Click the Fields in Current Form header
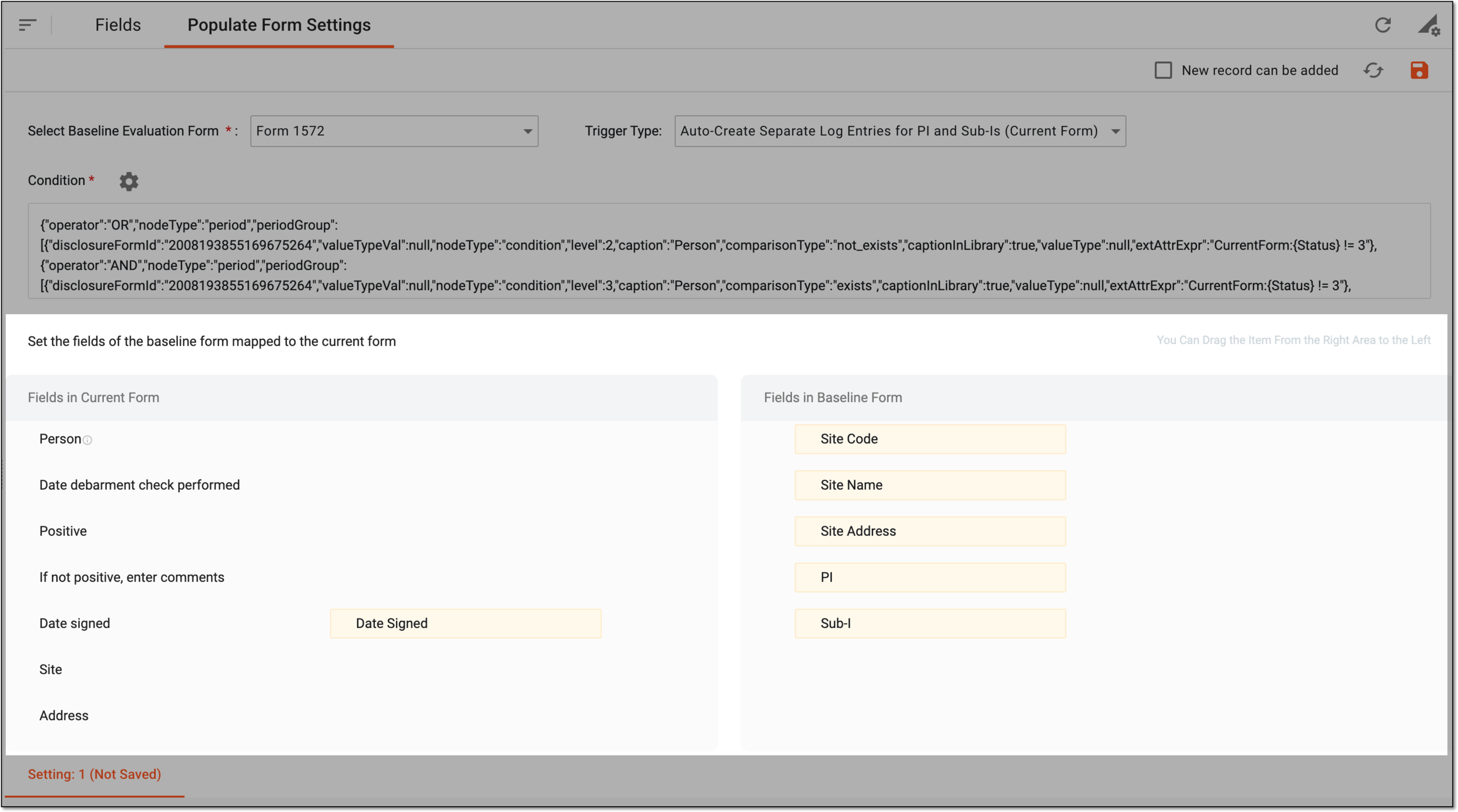This screenshot has height=812, width=1458. tap(93, 398)
